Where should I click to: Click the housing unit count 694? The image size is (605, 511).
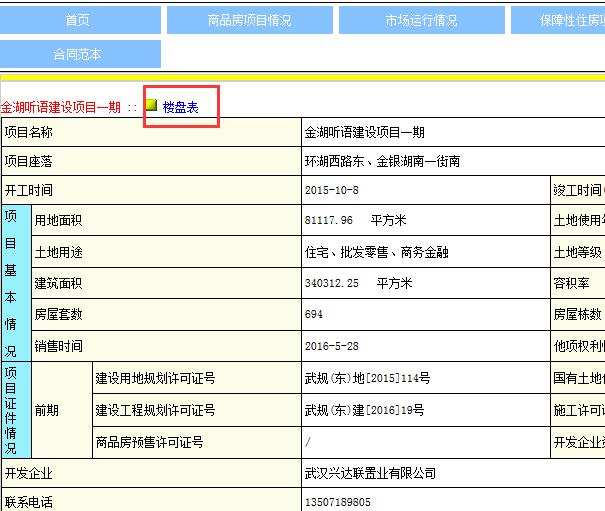314,314
